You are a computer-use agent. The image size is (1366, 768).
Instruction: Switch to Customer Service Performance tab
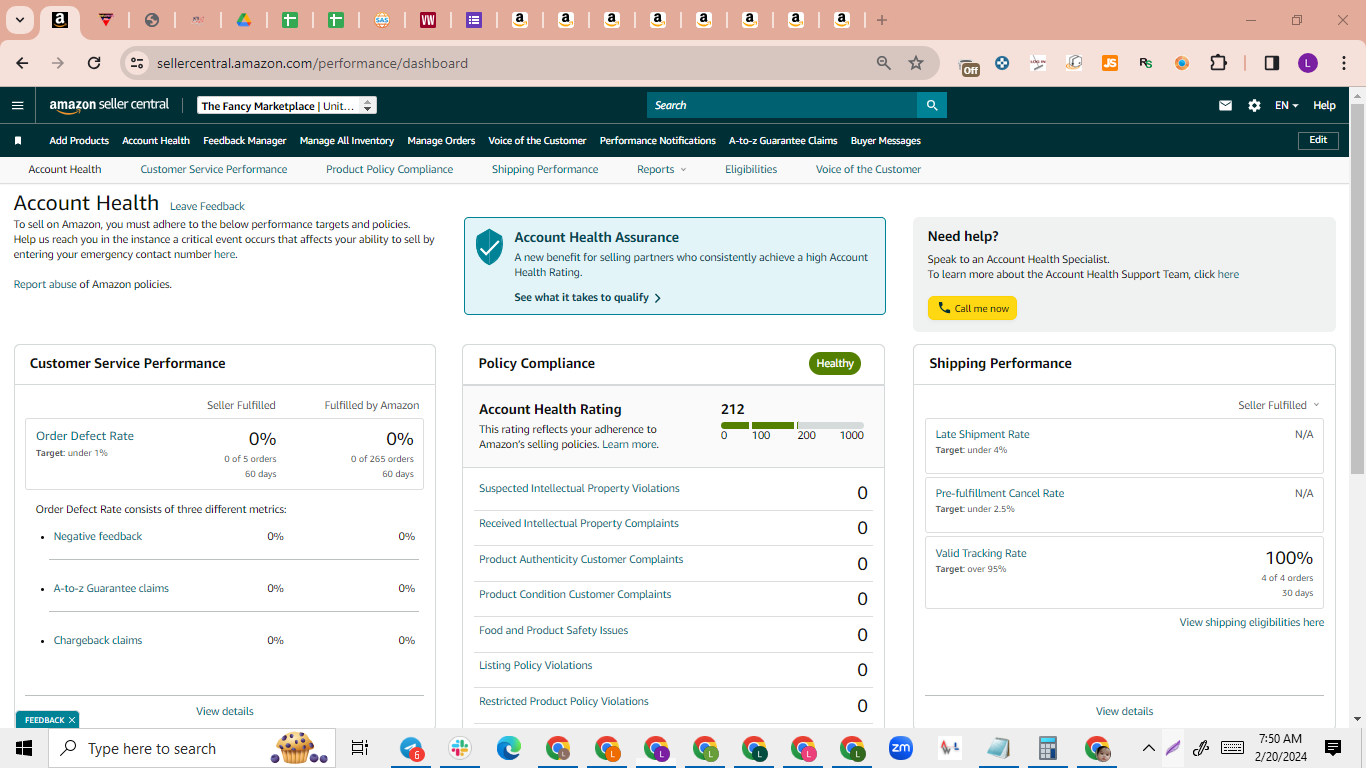pos(214,170)
